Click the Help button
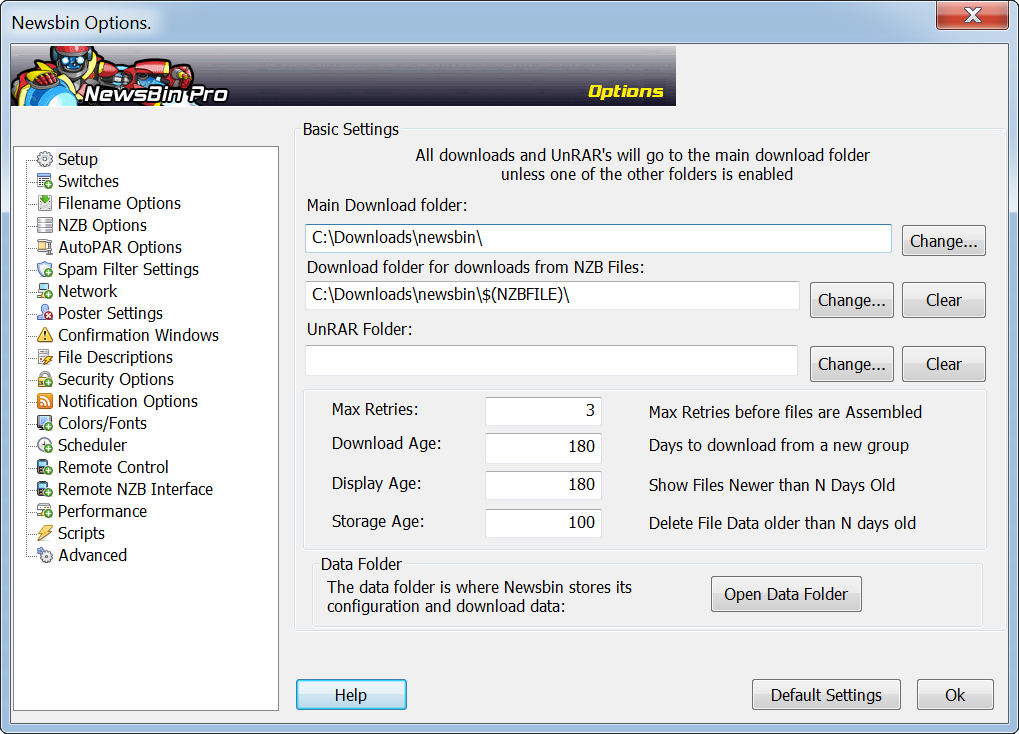Screen dimensions: 1019x734 click(x=351, y=695)
